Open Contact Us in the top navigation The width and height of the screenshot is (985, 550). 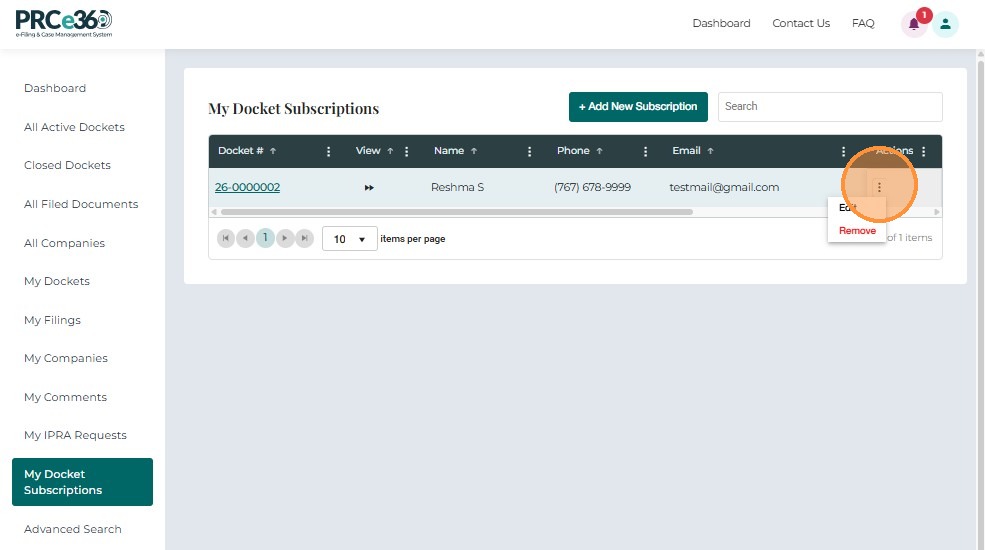tap(801, 23)
